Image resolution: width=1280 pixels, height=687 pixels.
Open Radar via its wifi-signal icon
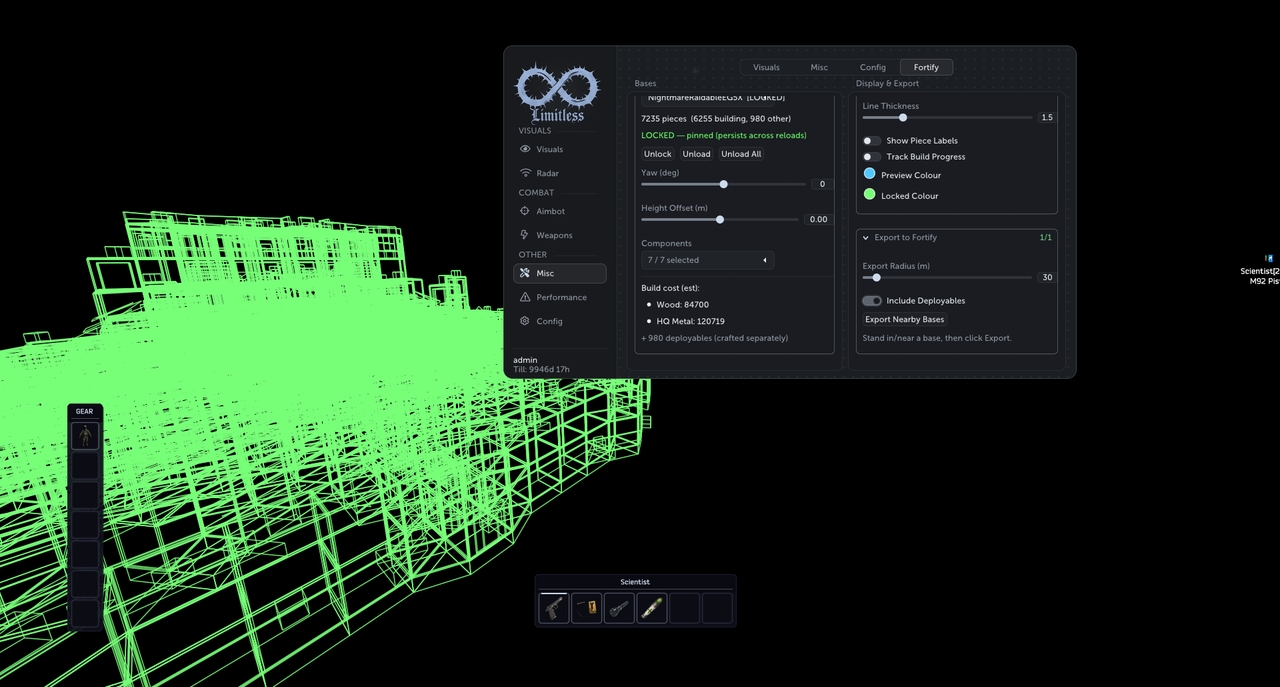point(526,173)
